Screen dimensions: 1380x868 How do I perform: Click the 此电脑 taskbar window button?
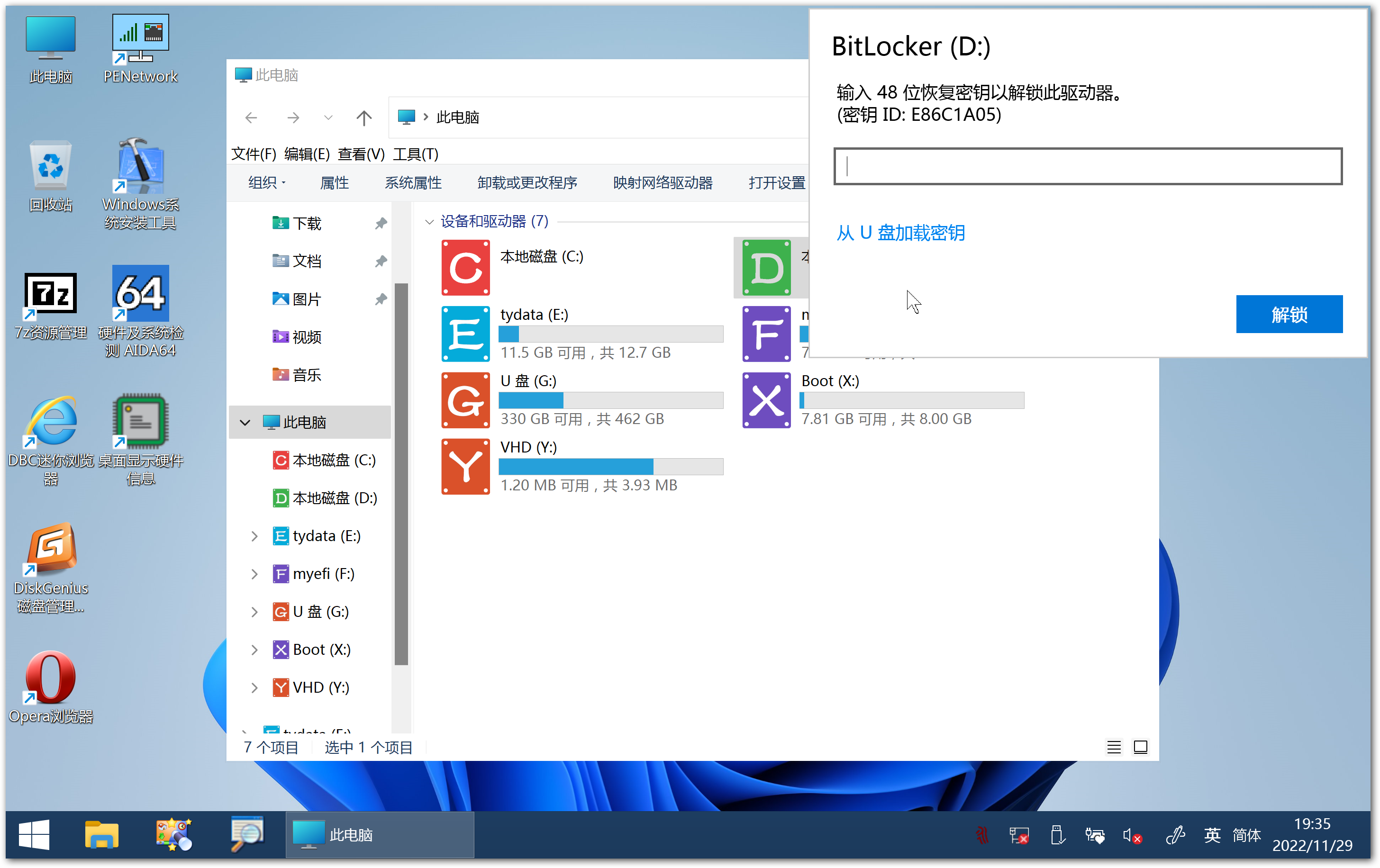point(380,834)
